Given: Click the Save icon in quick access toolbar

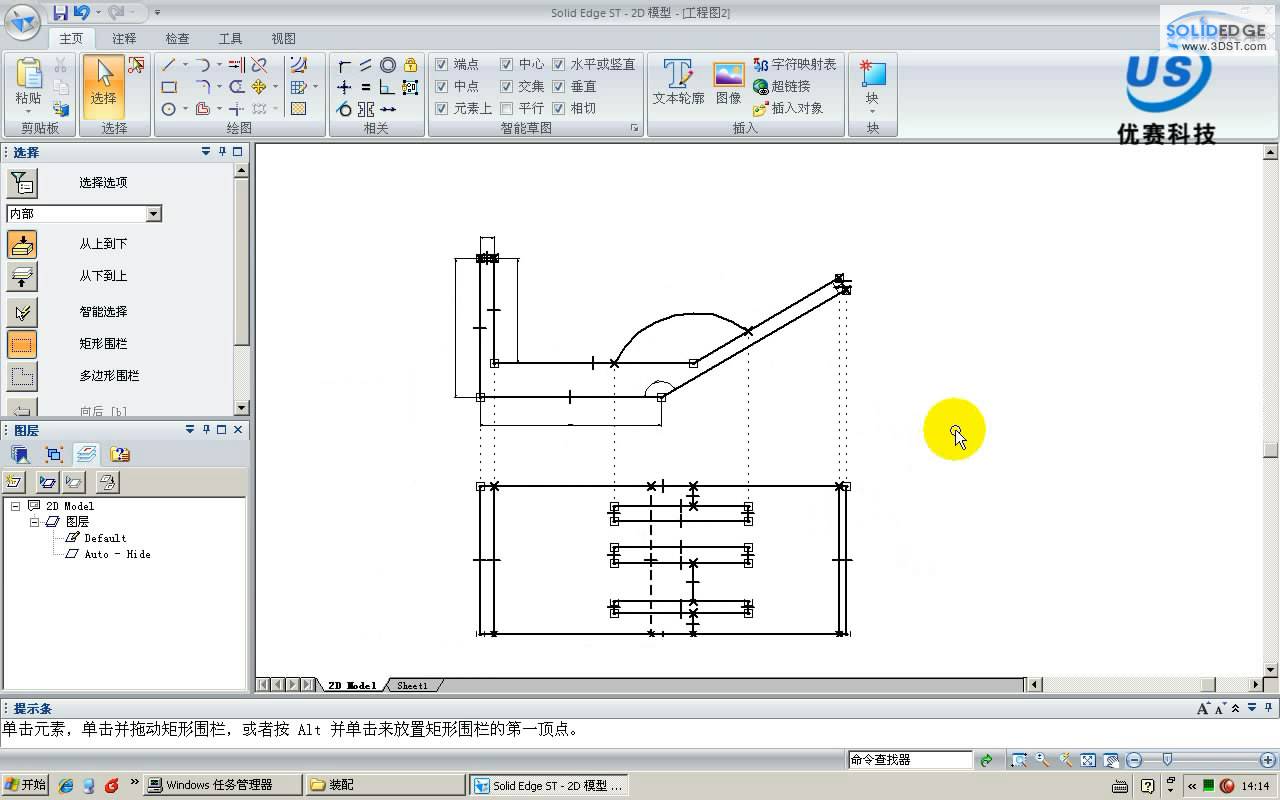Looking at the screenshot, I should pyautogui.click(x=60, y=12).
